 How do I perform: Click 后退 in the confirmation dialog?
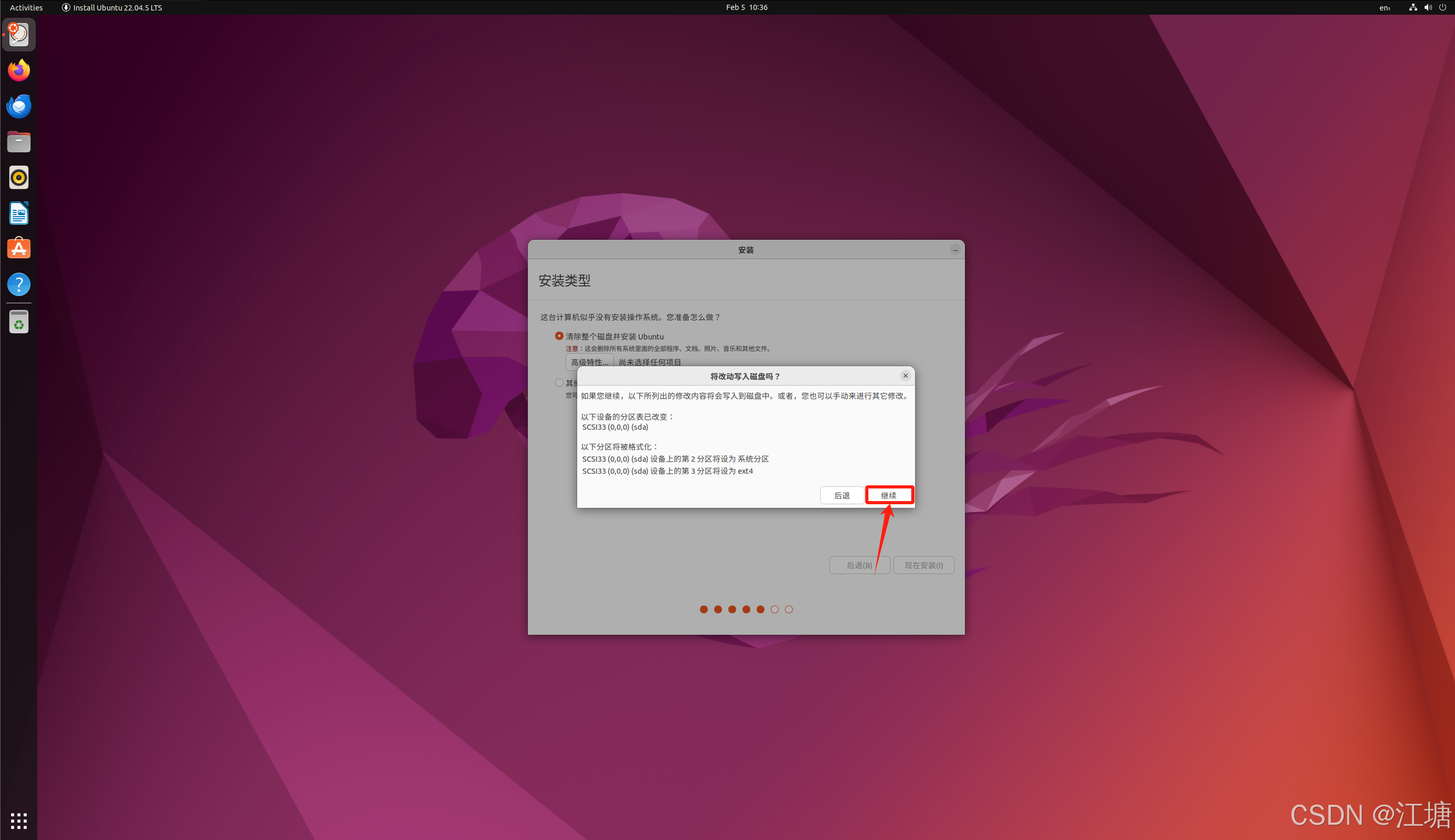coord(841,495)
